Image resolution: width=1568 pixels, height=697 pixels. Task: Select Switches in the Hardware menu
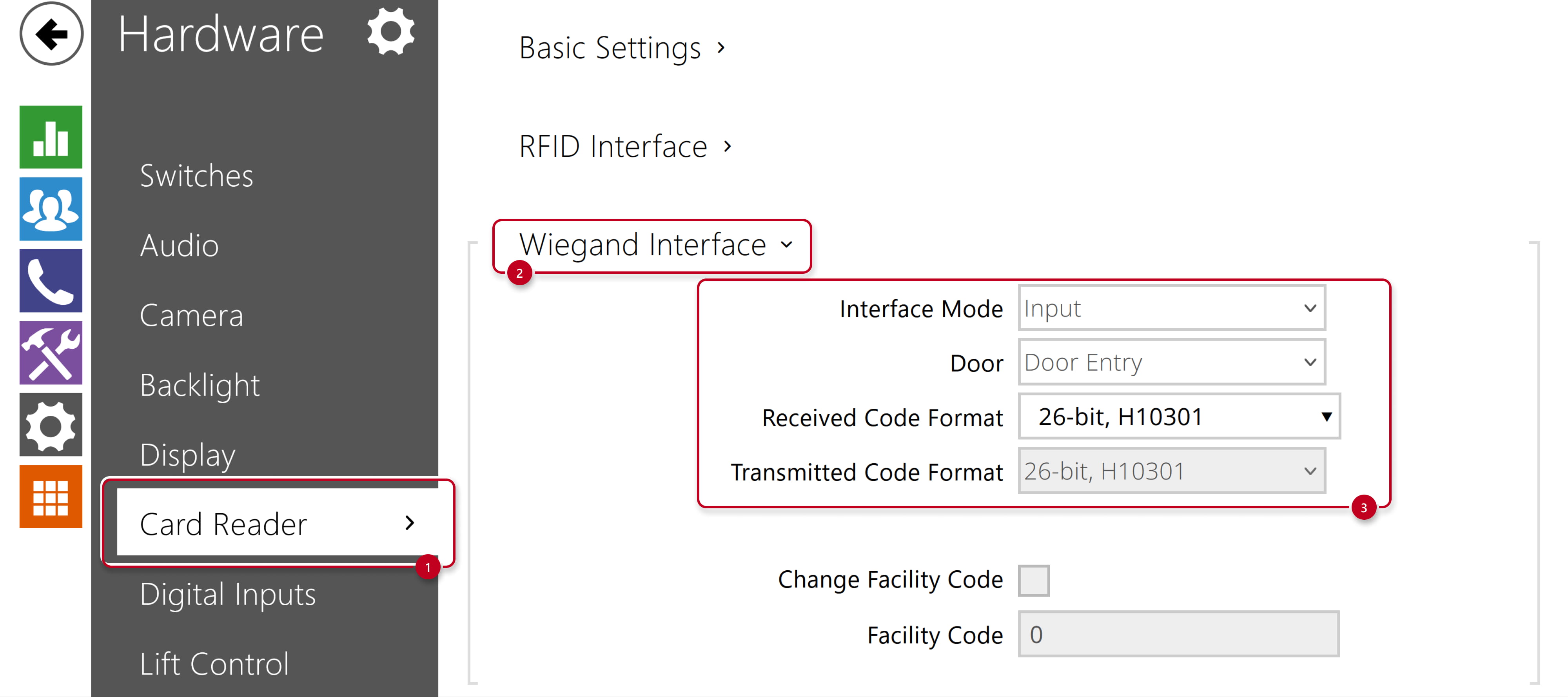[196, 175]
